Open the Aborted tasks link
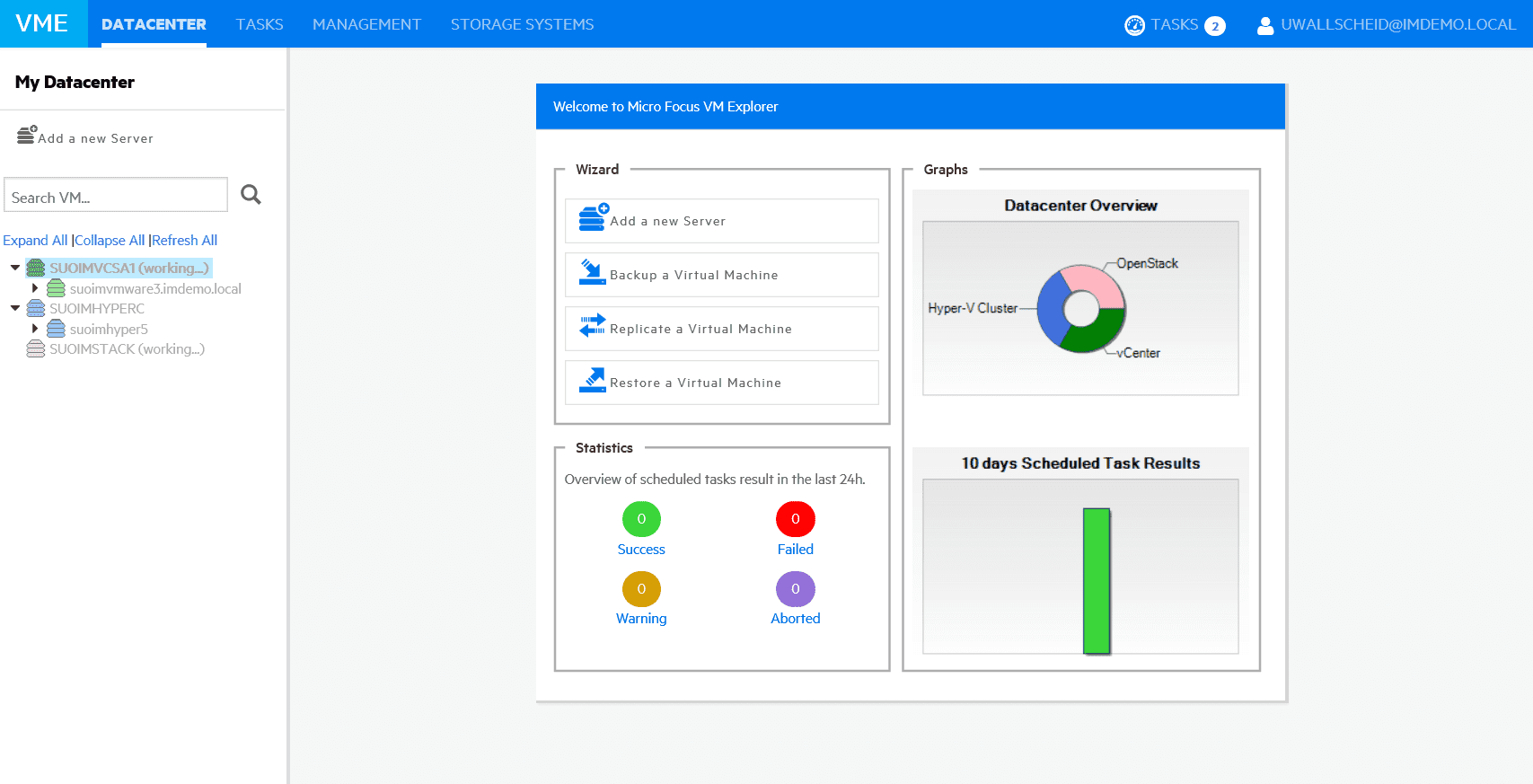Screen dimensions: 1533x784 795,618
